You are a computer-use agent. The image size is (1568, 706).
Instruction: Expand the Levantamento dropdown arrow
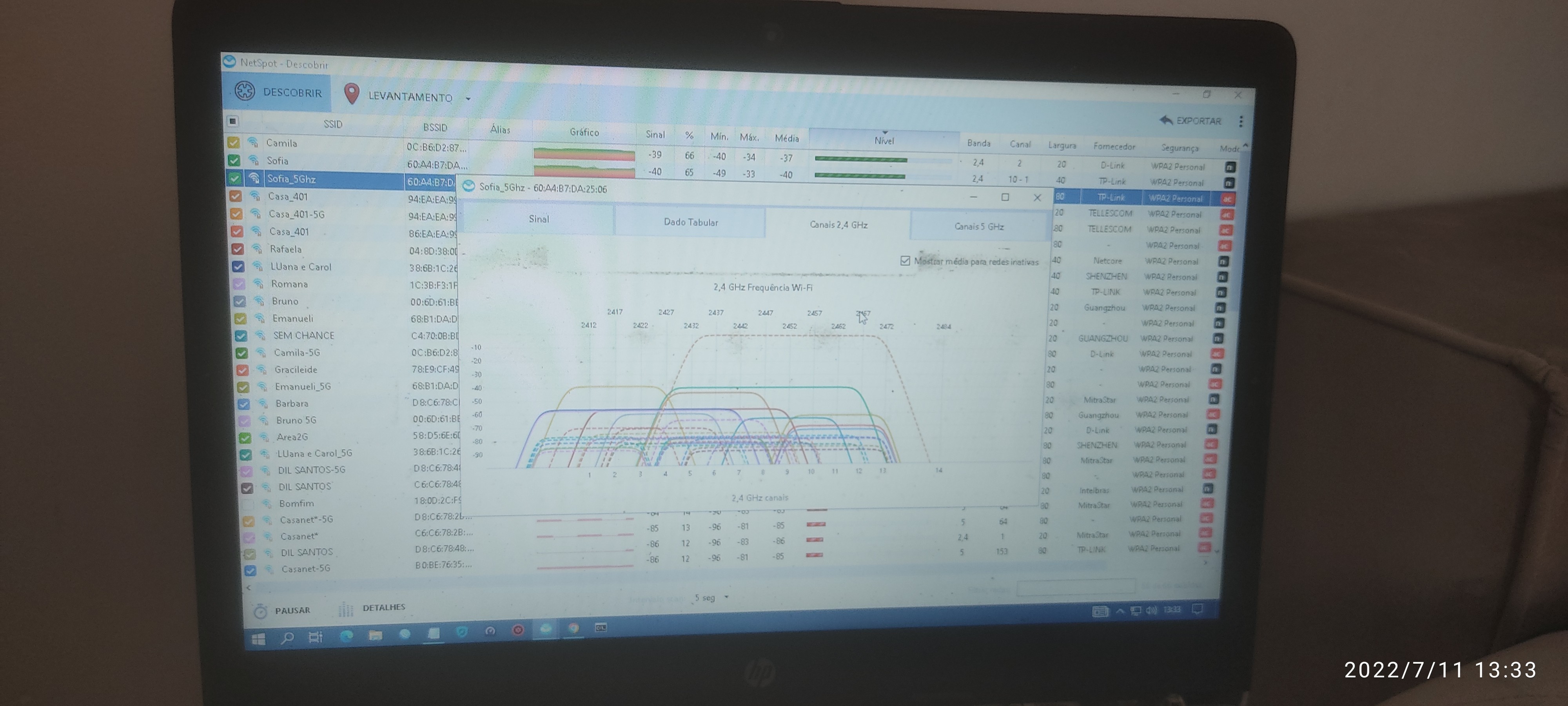[468, 98]
